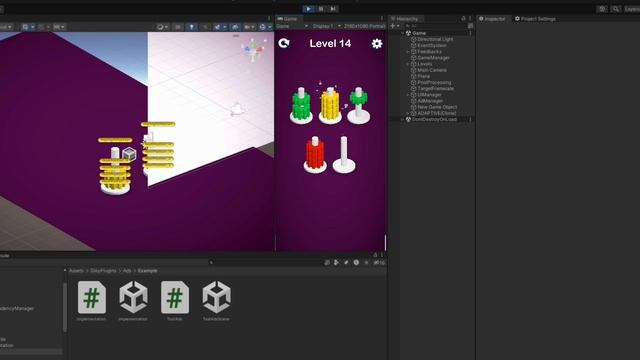The width and height of the screenshot is (640, 360).
Task: Open the Gizmos dropdown arrow
Action: [x=269, y=27]
